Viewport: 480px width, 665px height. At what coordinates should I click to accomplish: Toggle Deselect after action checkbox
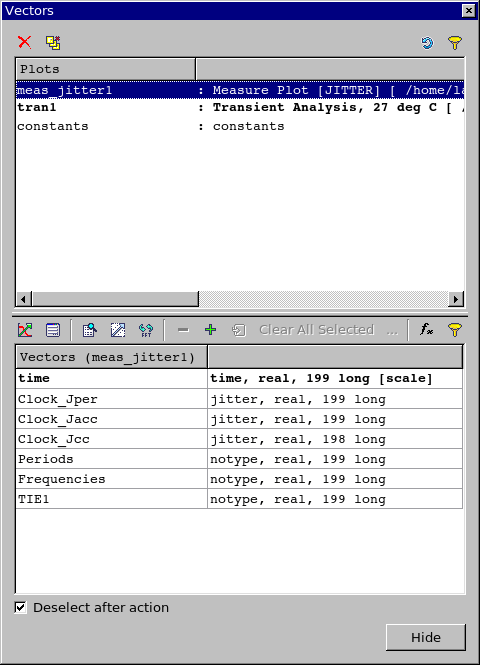tap(20, 607)
